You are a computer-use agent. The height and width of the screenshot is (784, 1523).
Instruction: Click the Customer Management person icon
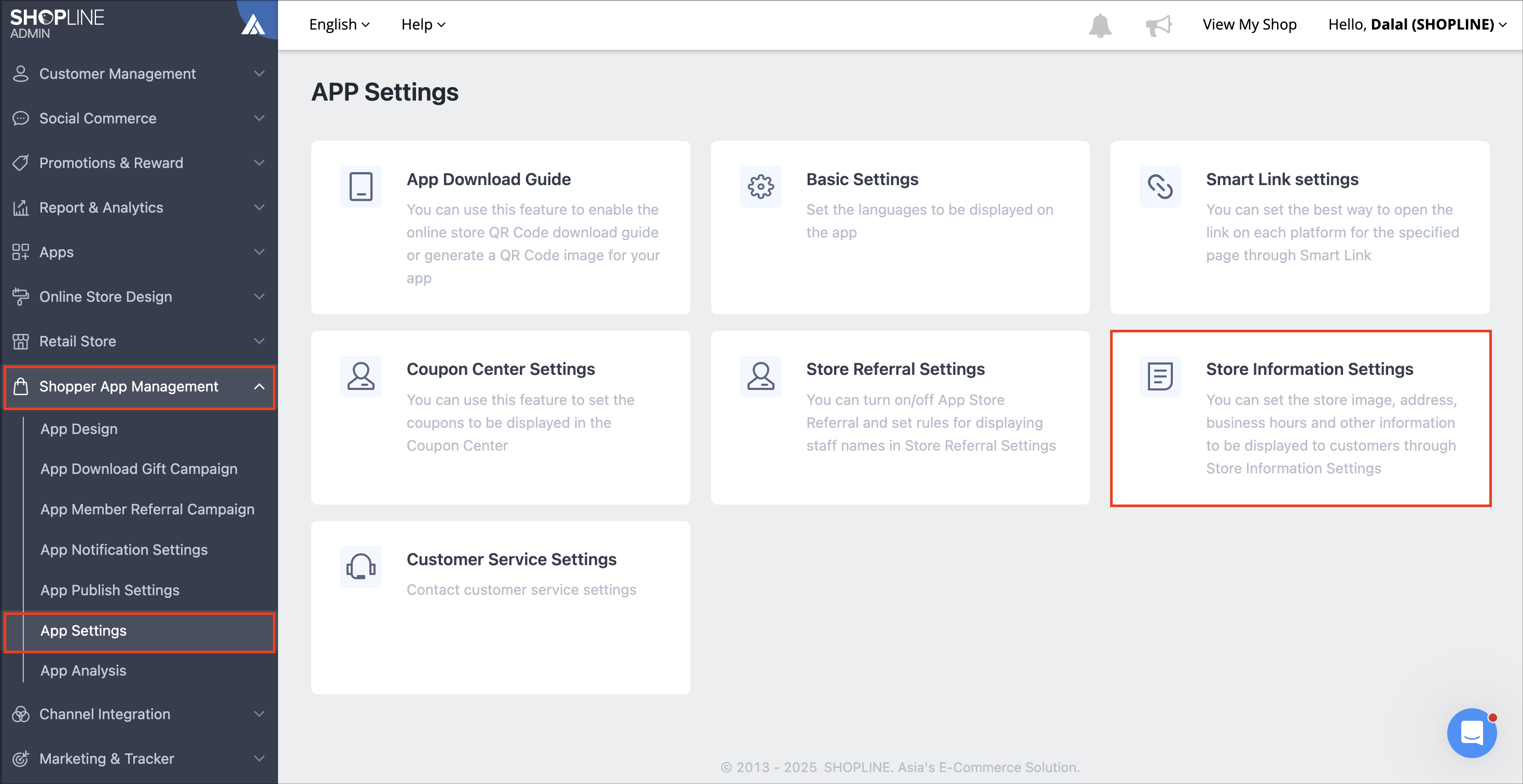tap(21, 73)
